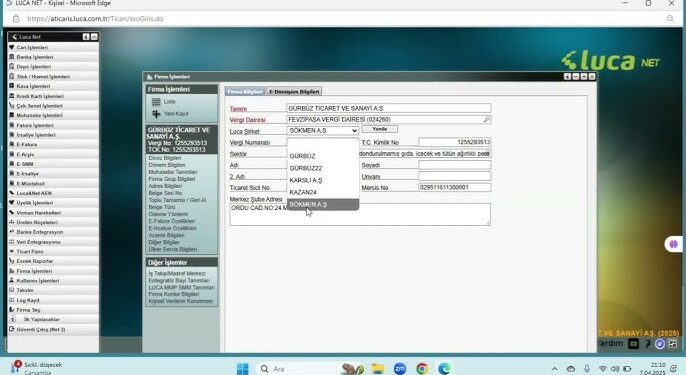Open Kullanıcı İşlemleri menu entry

(x=53, y=281)
